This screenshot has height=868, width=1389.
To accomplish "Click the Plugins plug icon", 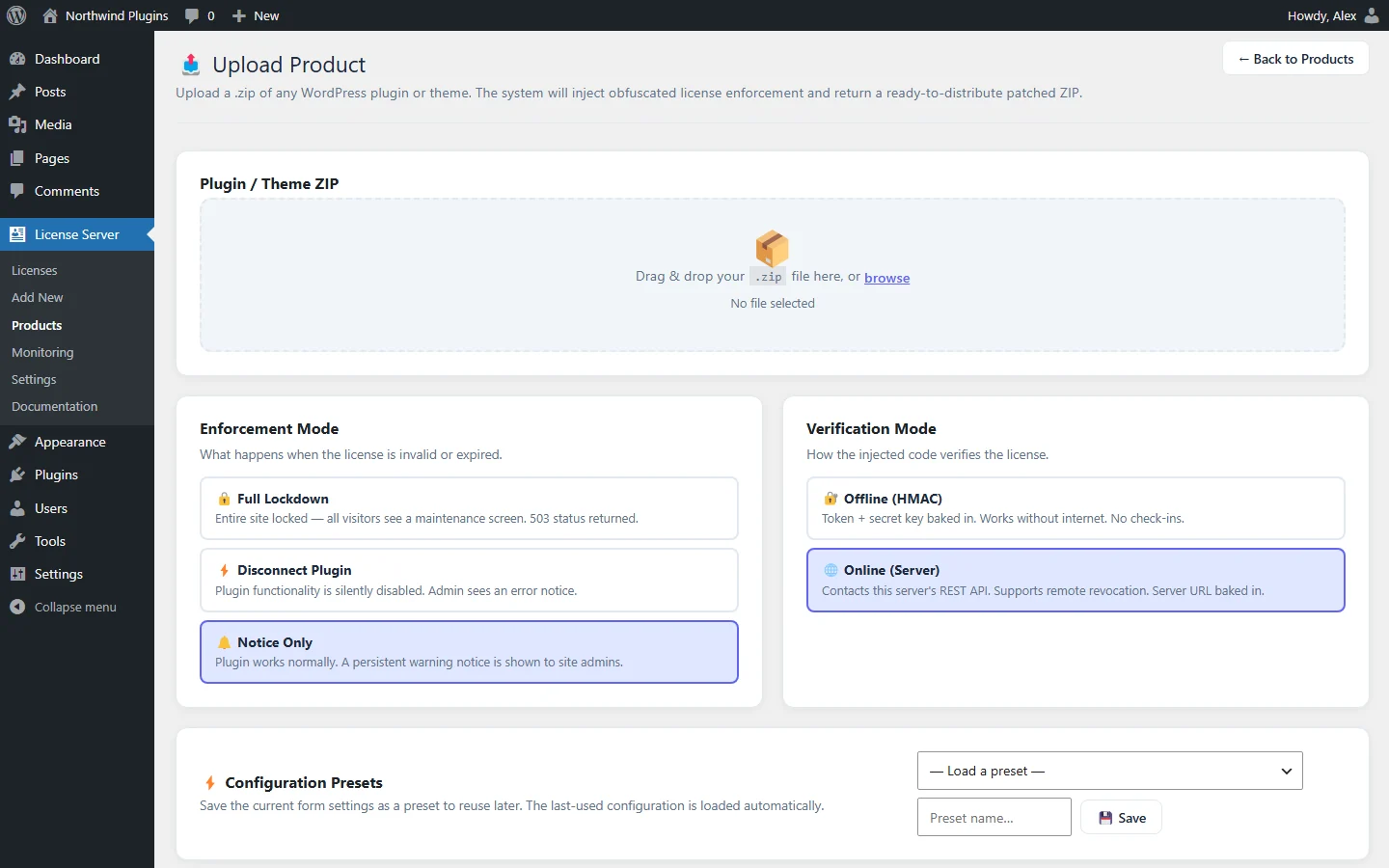I will pos(17,475).
